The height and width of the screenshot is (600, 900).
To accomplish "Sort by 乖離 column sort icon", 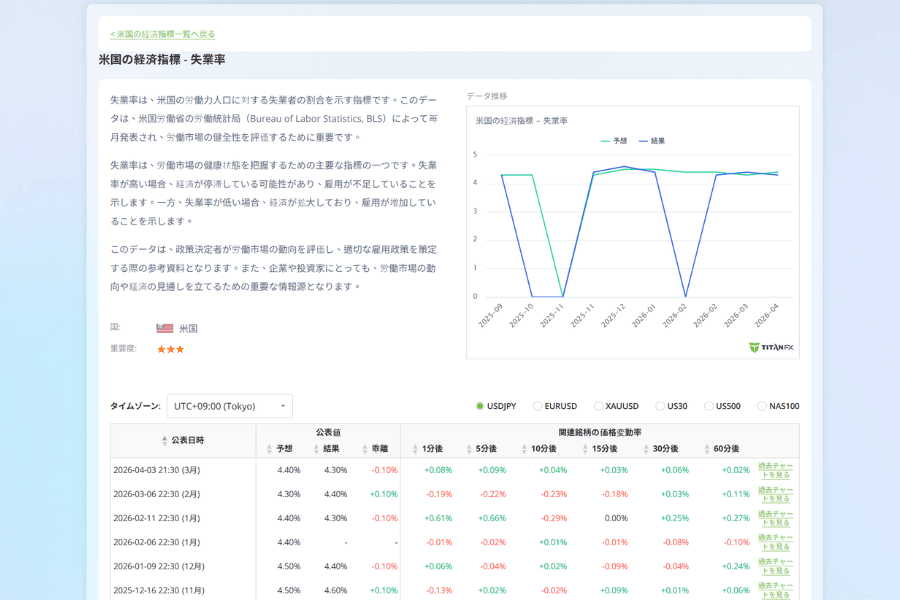I will click(x=365, y=449).
